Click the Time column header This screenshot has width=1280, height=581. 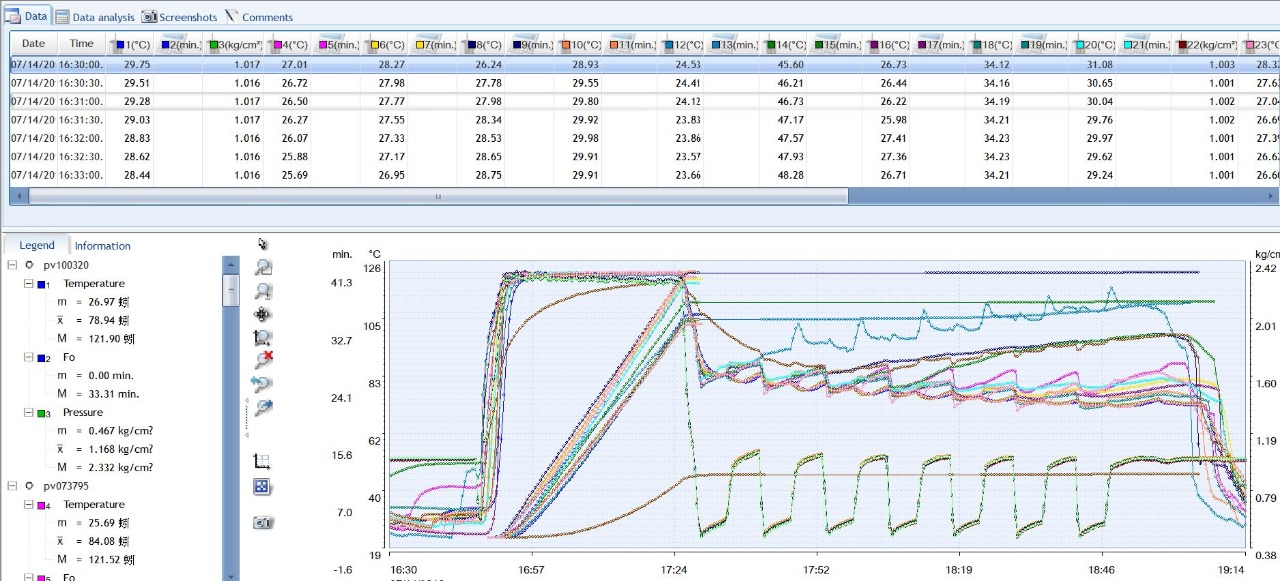(x=81, y=44)
